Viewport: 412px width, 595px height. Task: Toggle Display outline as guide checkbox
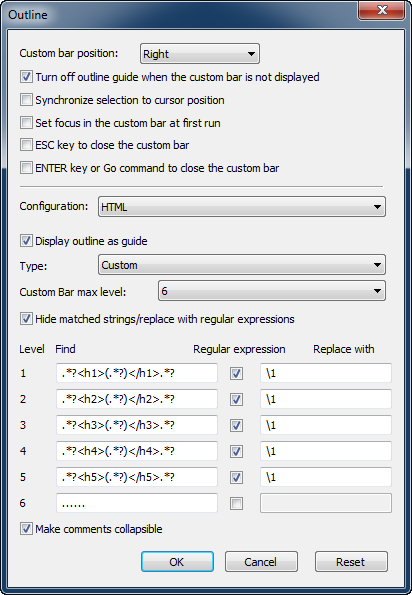pyautogui.click(x=26, y=241)
